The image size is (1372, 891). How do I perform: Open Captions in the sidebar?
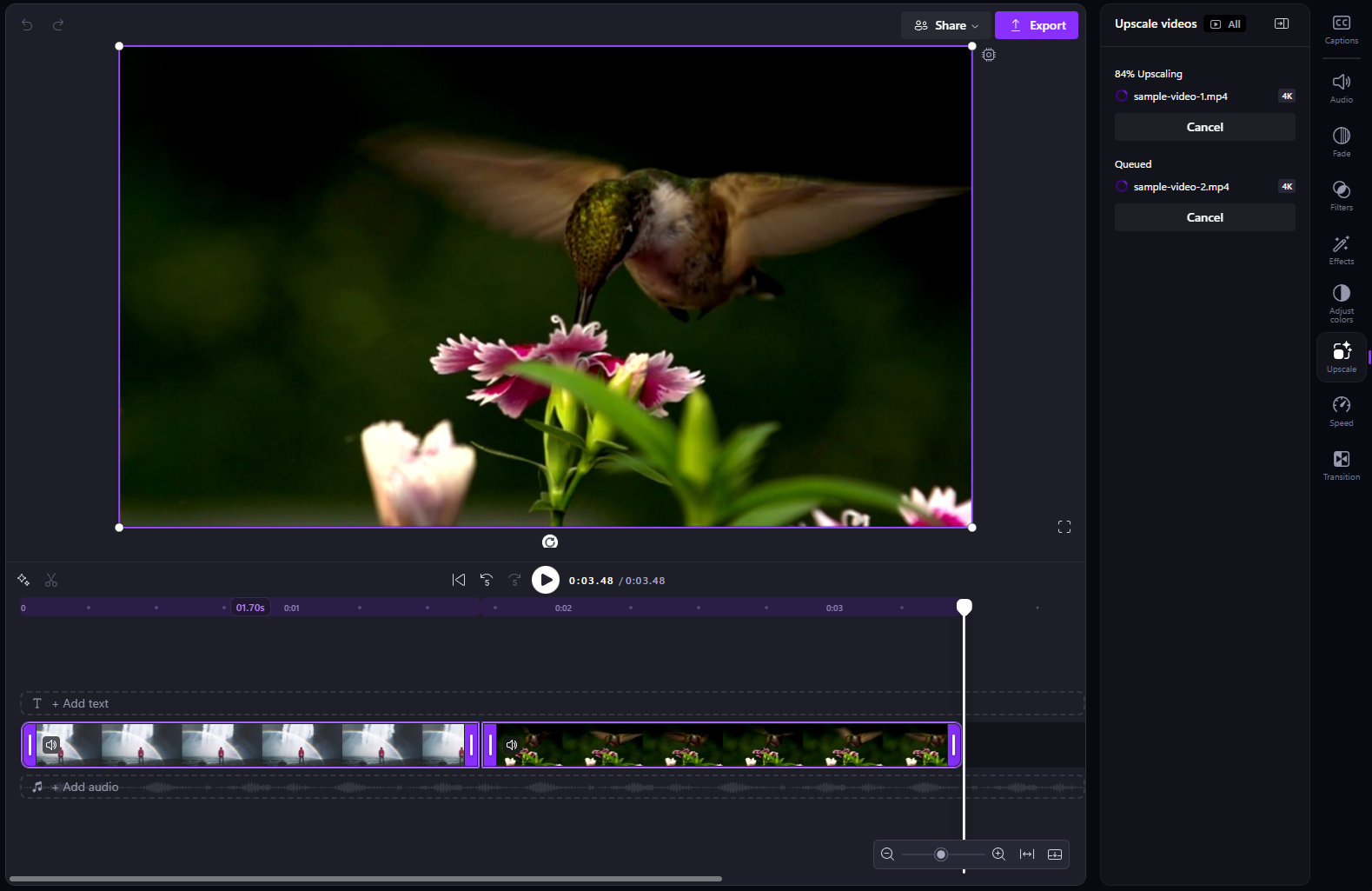(x=1342, y=30)
